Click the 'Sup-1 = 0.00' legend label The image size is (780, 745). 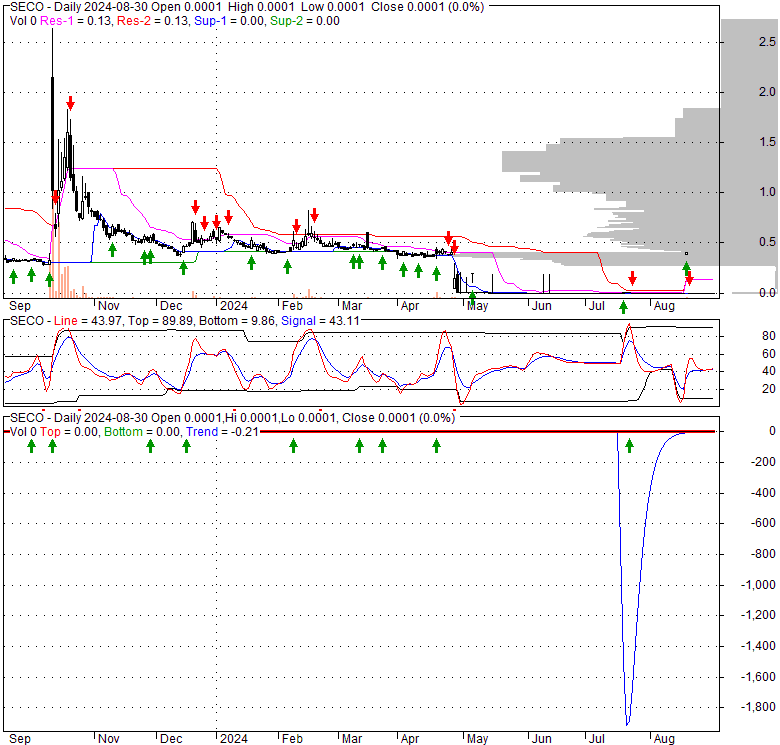(x=230, y=21)
